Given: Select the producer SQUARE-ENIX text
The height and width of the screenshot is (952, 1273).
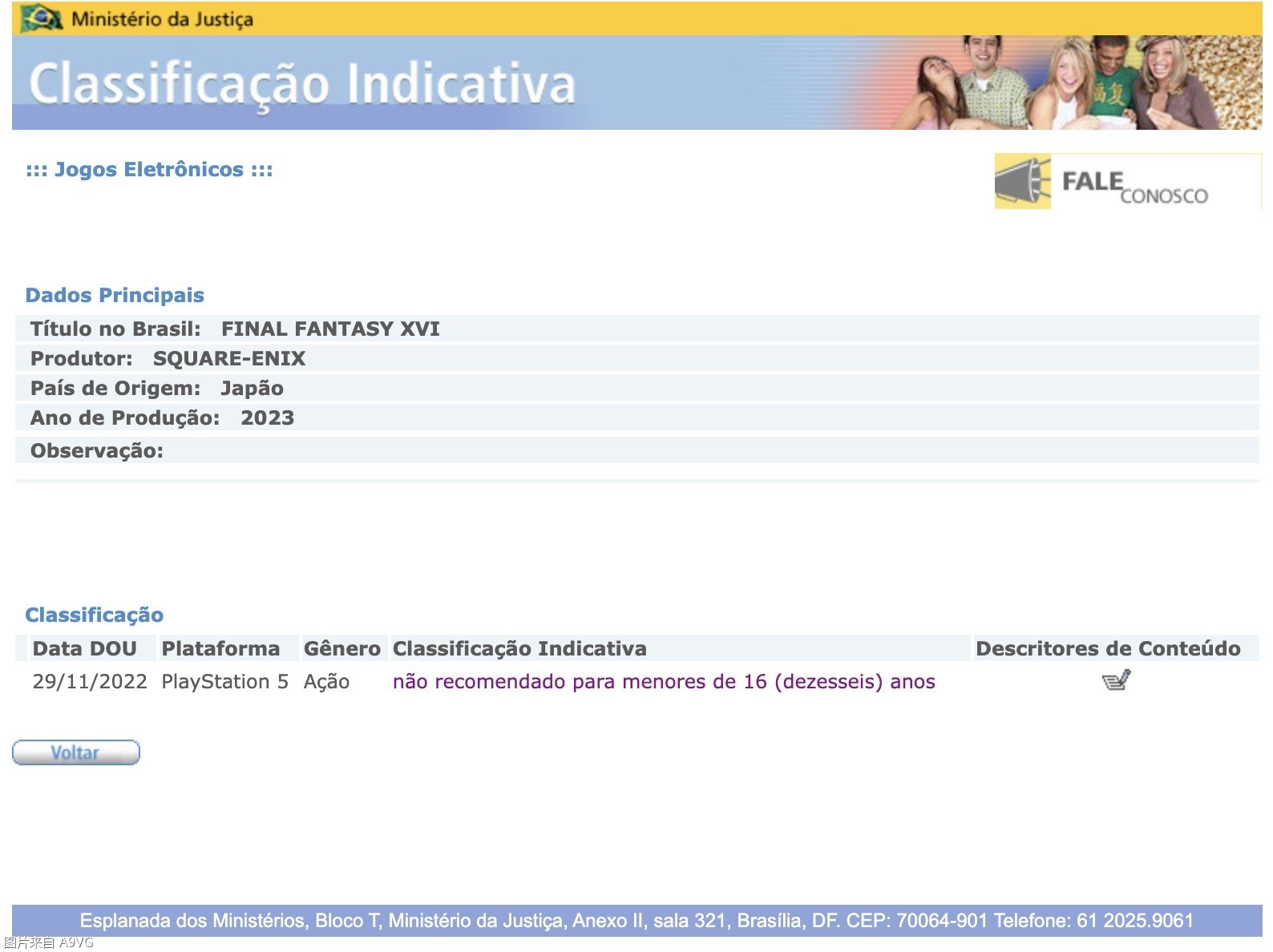Looking at the screenshot, I should 229,359.
